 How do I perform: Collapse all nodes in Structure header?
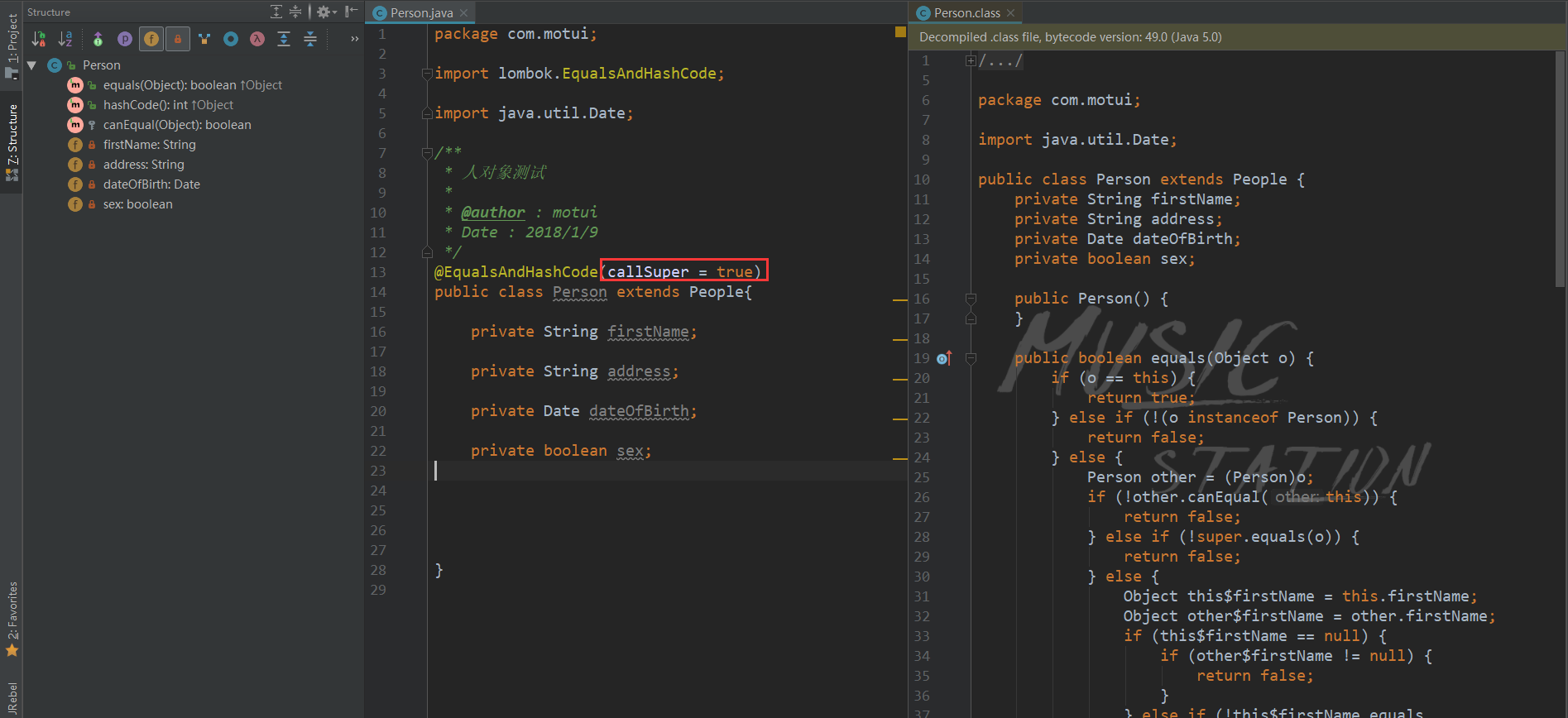[295, 12]
